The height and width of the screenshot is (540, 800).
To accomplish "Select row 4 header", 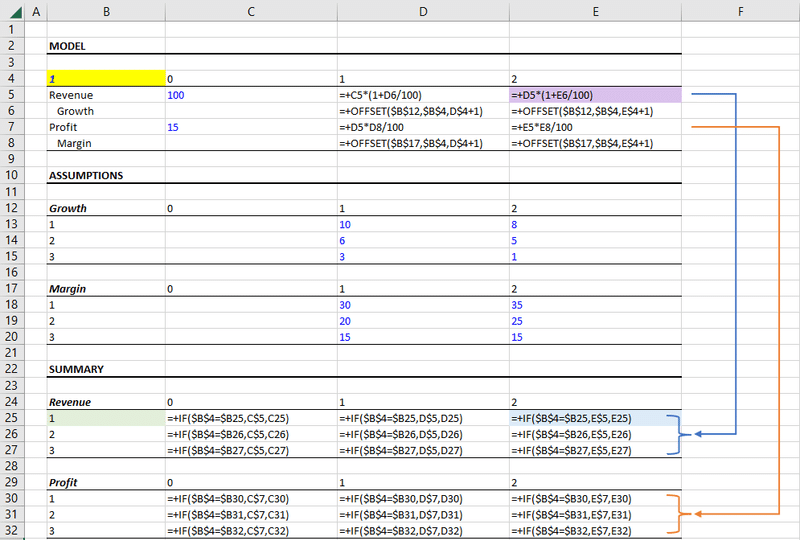I will pyautogui.click(x=12, y=79).
